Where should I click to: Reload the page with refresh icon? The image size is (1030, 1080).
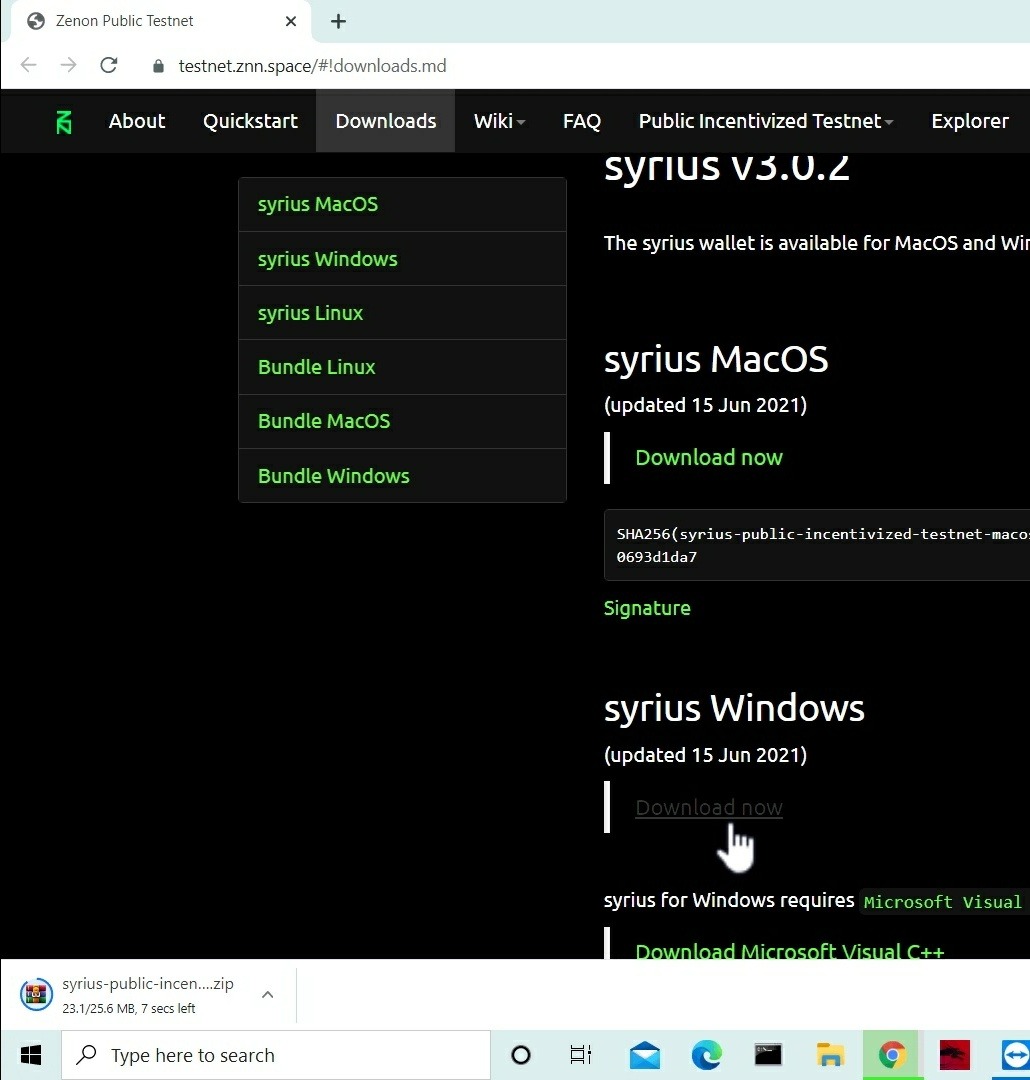point(109,65)
